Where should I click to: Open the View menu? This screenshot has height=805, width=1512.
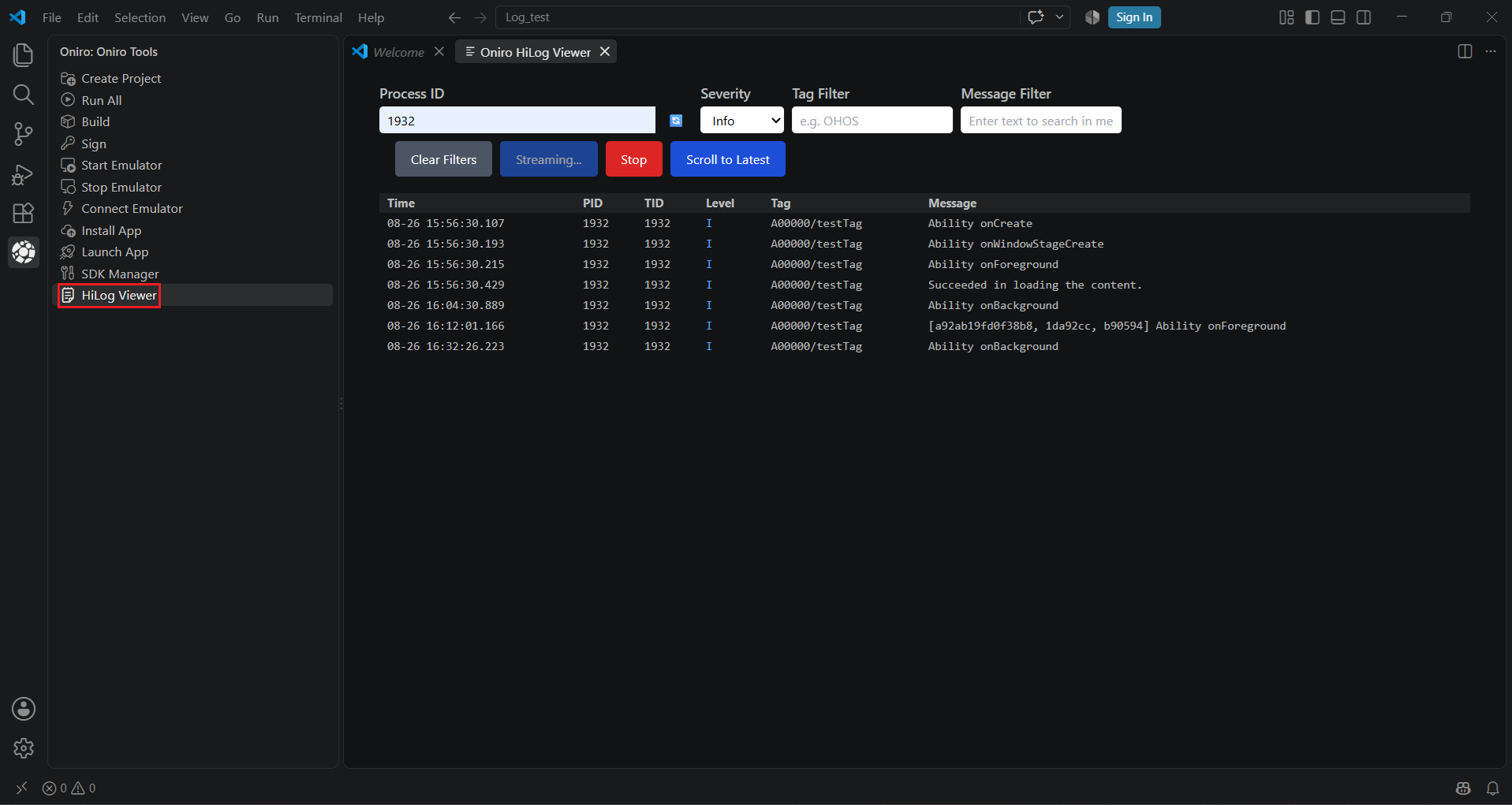coord(195,17)
